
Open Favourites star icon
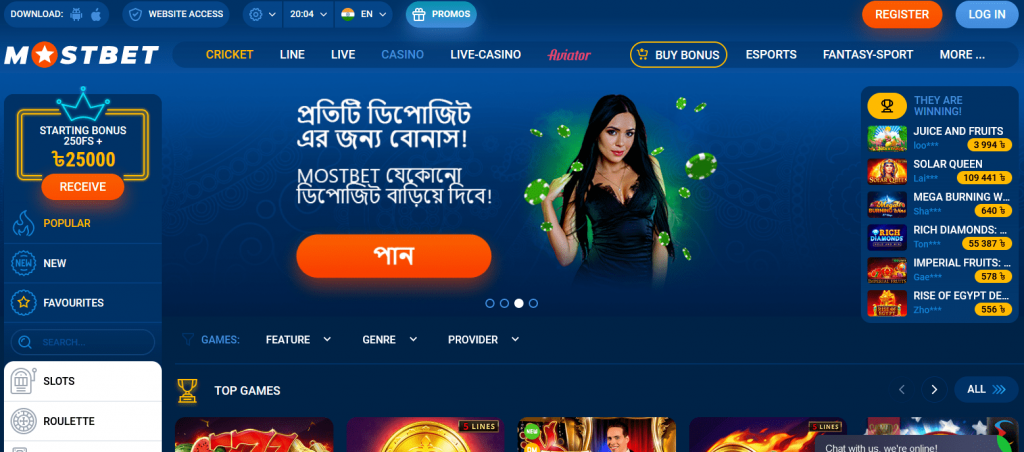tap(23, 303)
